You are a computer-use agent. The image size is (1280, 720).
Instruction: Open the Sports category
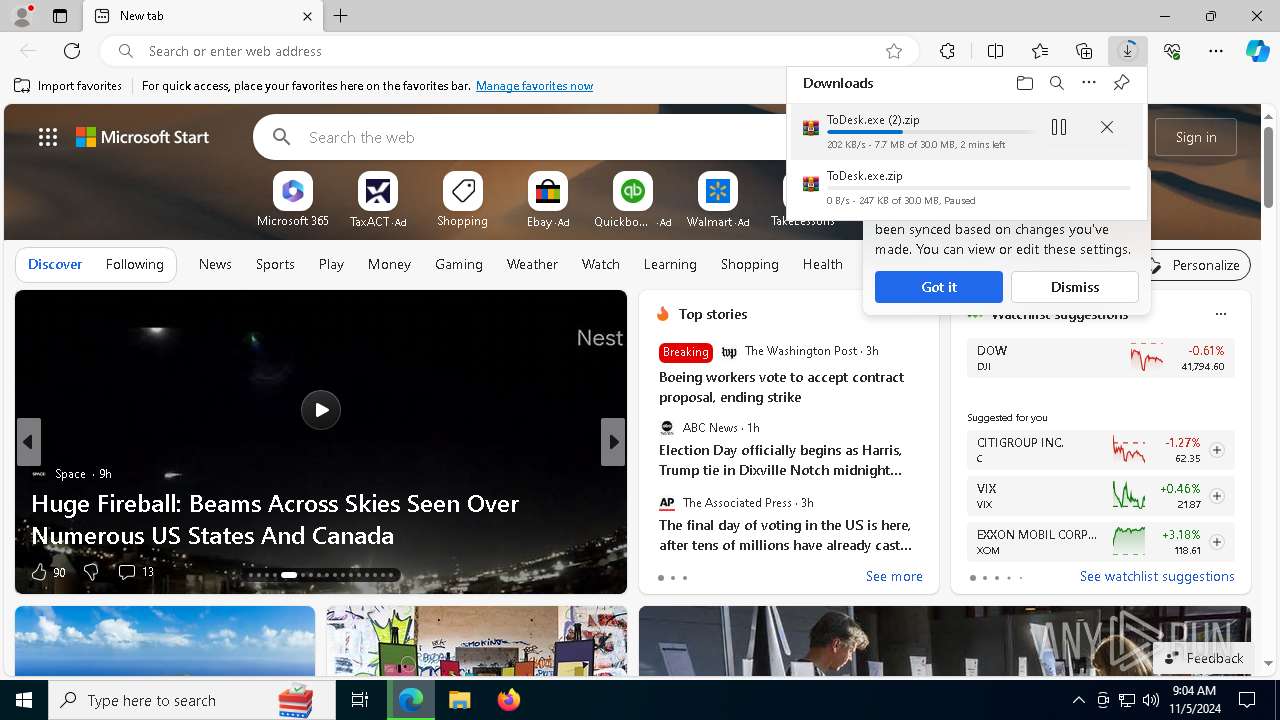[275, 264]
